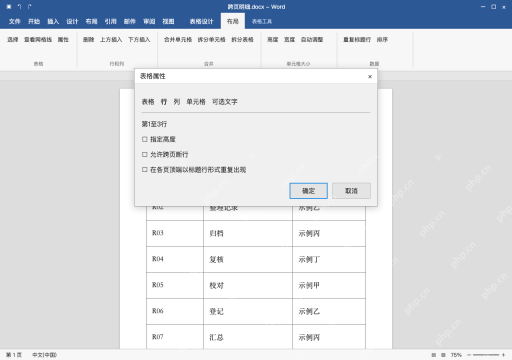The image size is (512, 360).
Task: Switch to the 单元格 dialog tab
Action: click(x=196, y=102)
